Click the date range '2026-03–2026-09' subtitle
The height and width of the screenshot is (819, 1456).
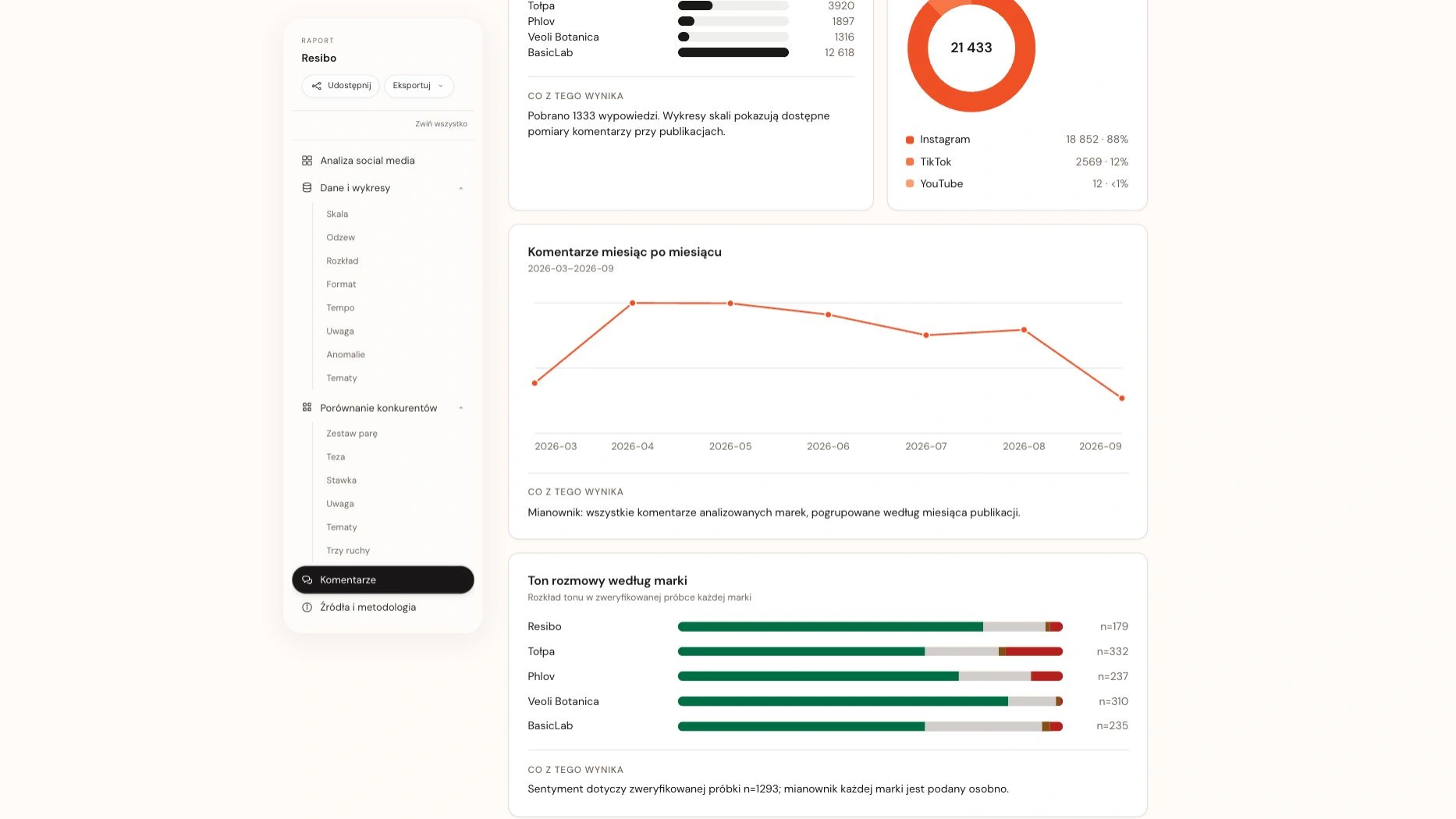coord(570,268)
